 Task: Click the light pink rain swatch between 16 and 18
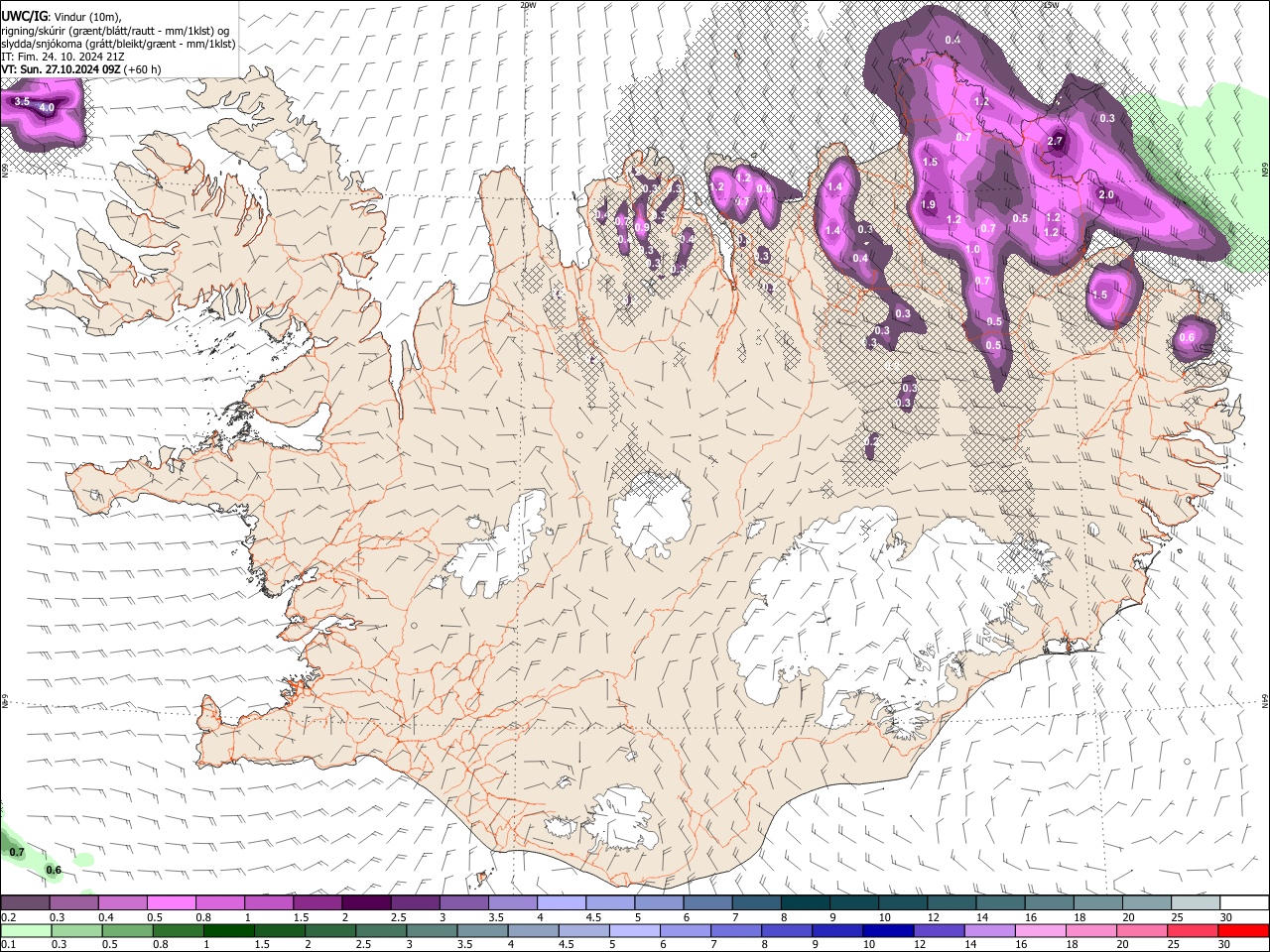pyautogui.click(x=1040, y=931)
